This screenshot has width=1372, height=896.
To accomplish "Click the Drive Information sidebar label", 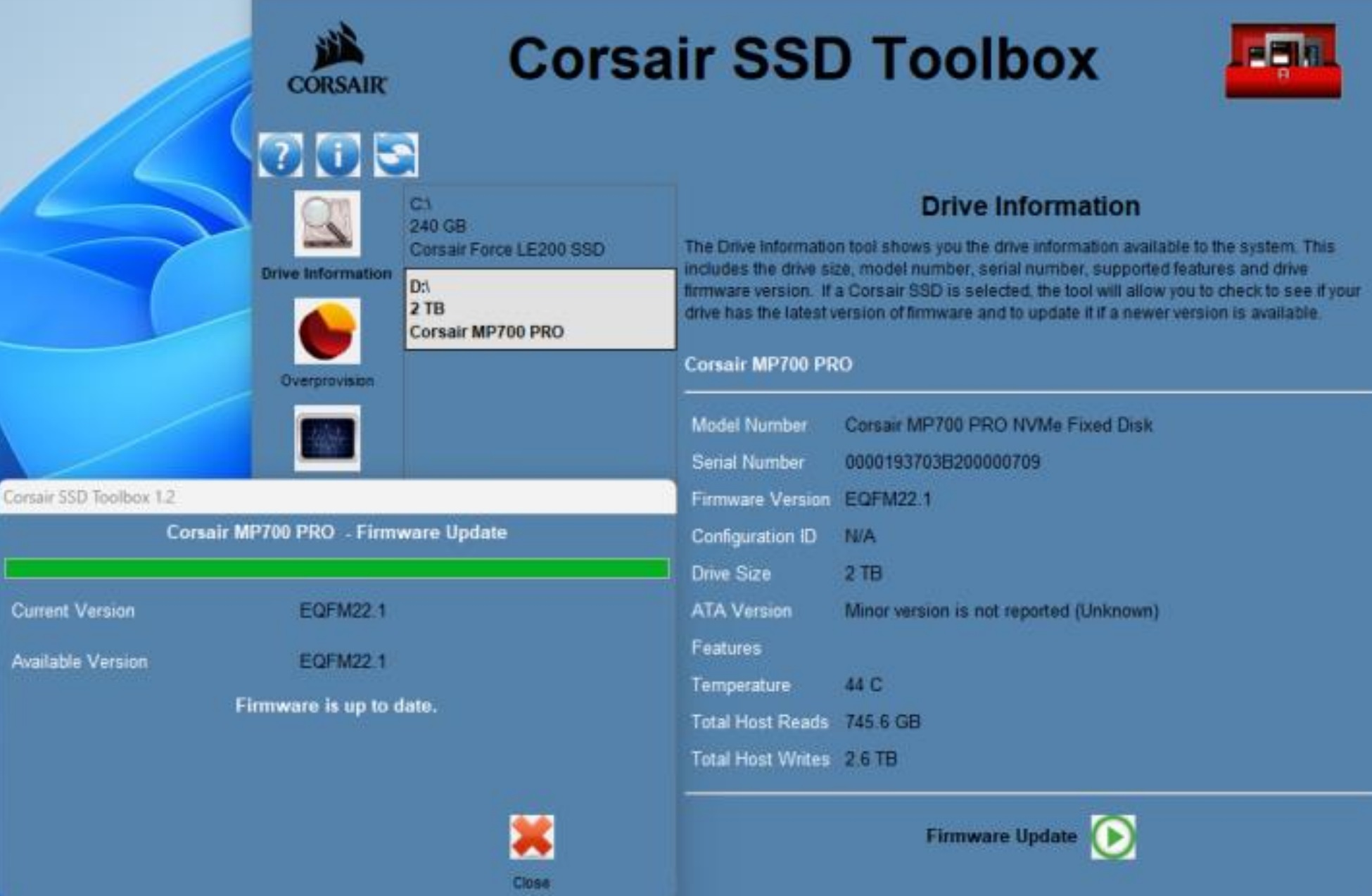I will 326,273.
